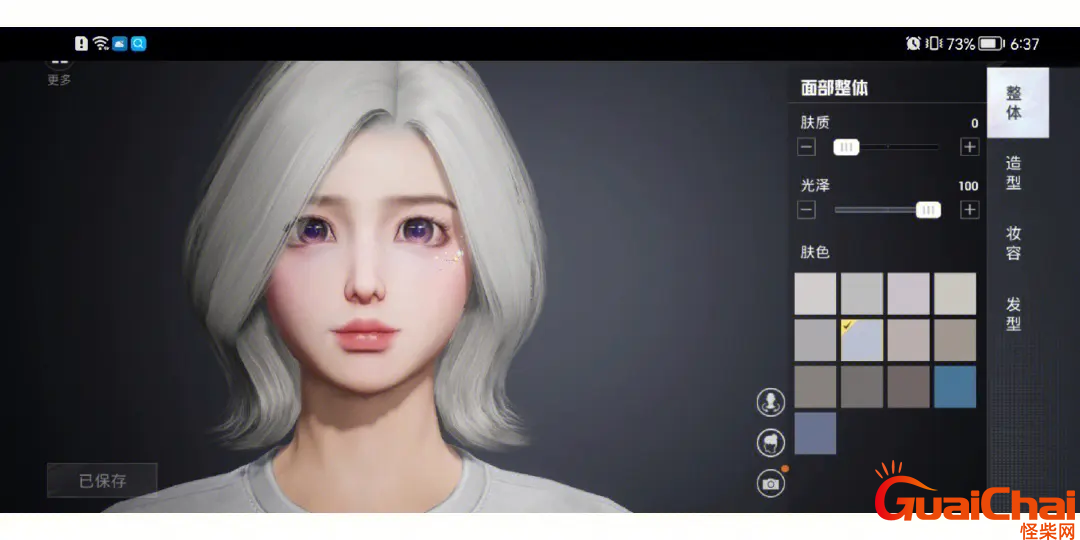Switch to the 造型 tab

click(1013, 173)
